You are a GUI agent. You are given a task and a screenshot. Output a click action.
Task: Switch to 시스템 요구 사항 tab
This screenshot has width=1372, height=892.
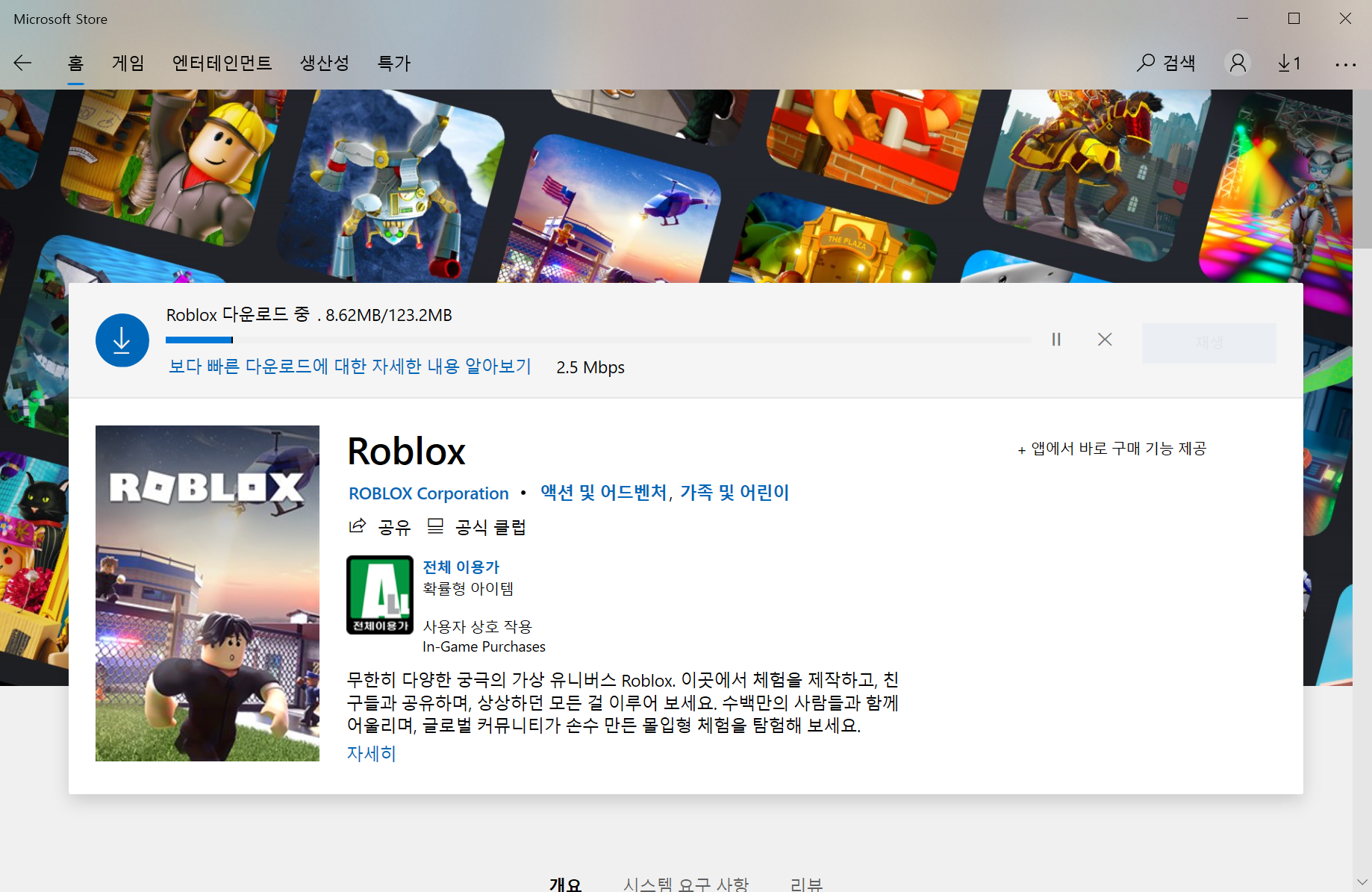click(686, 884)
